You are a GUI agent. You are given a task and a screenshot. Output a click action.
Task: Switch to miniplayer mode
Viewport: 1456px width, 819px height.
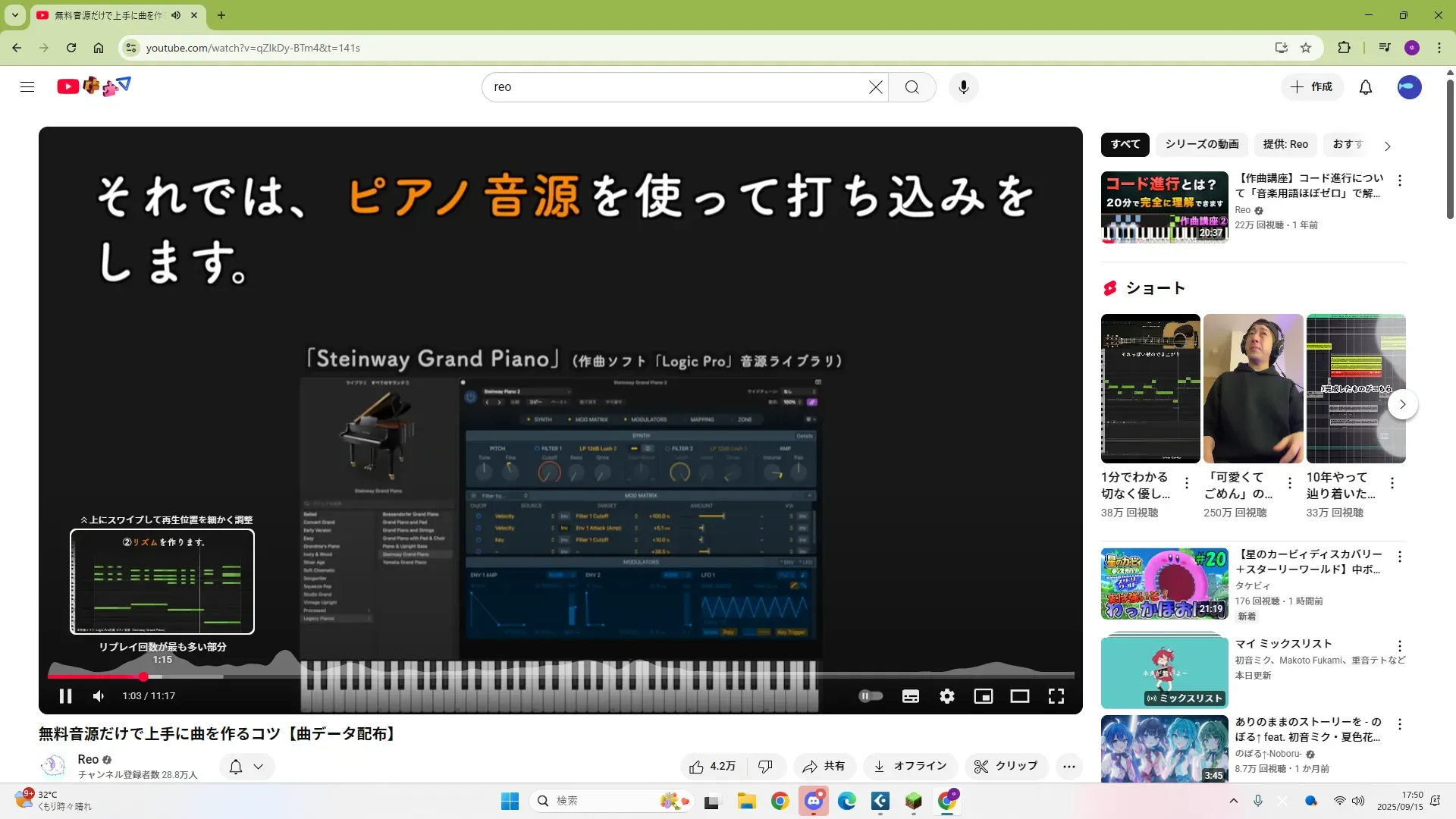click(983, 696)
